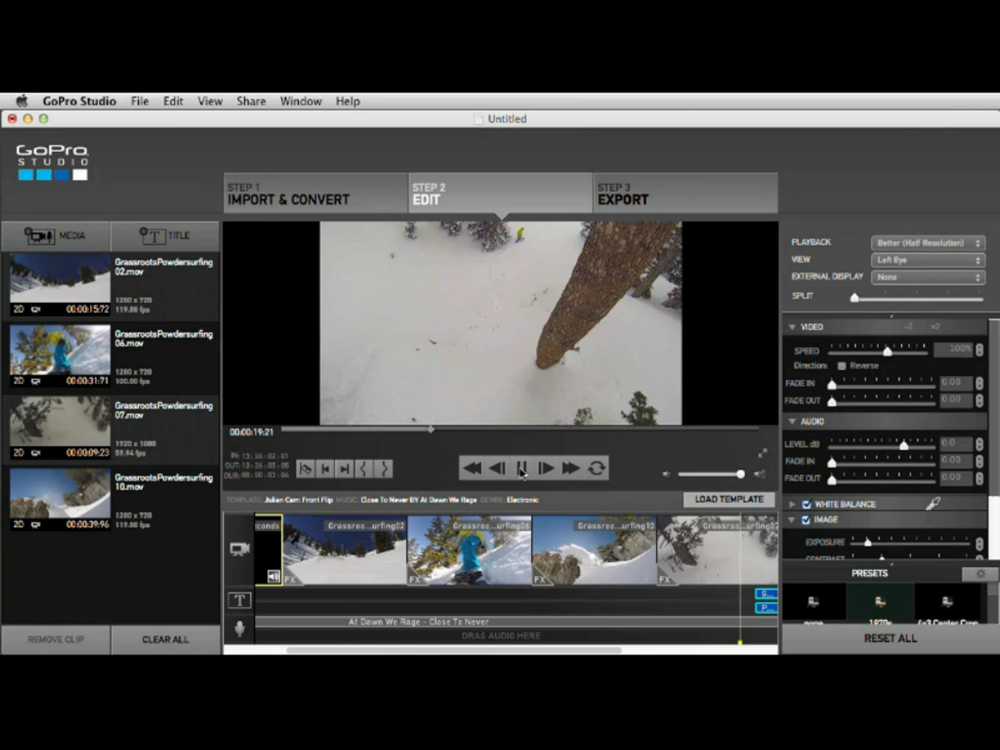Click the title track T icon

pyautogui.click(x=239, y=600)
